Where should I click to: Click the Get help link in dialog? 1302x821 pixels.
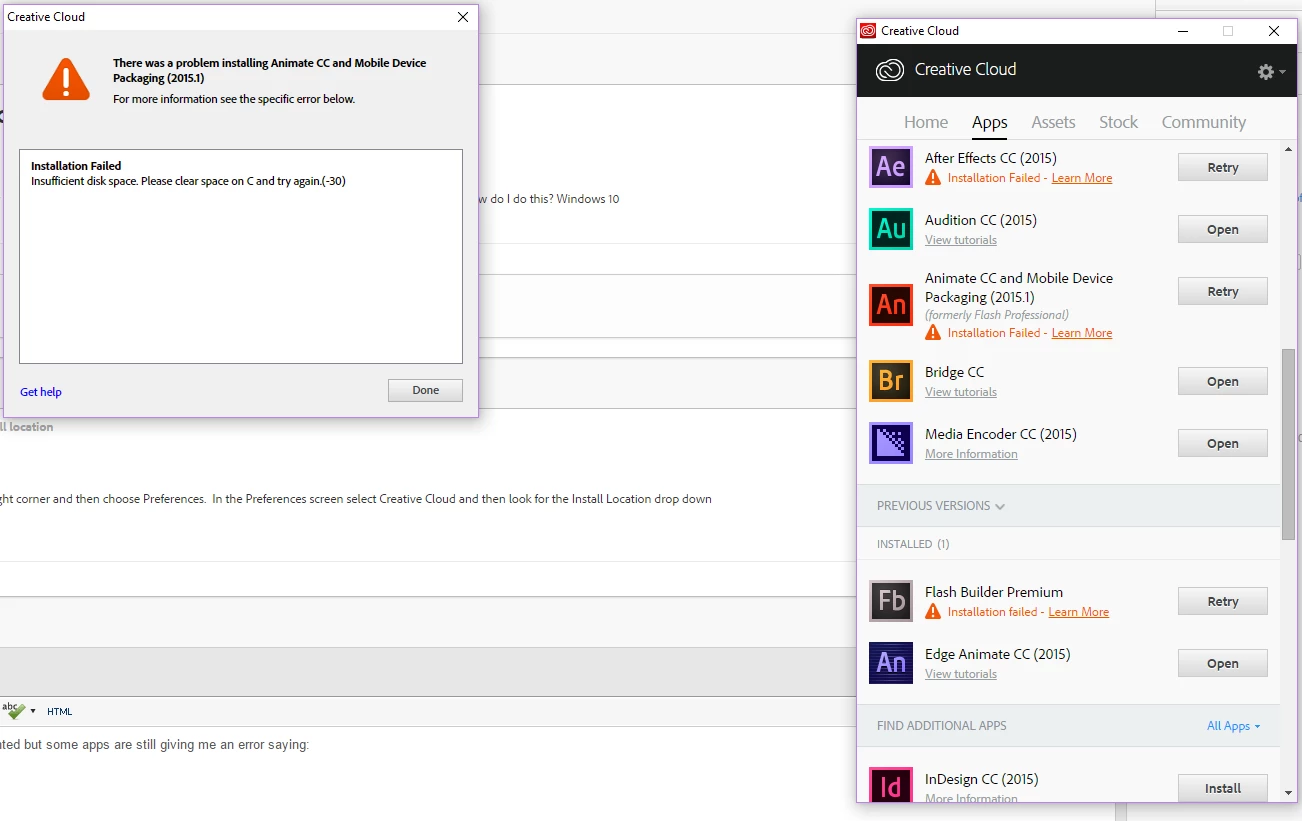[41, 392]
